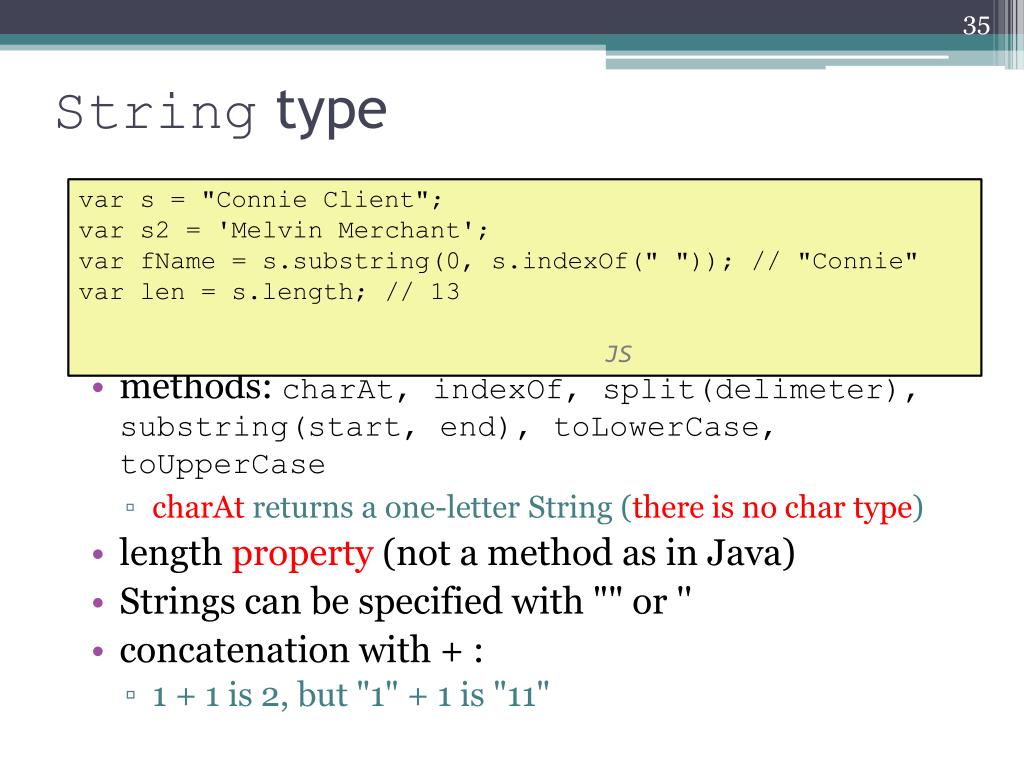Viewport: 1024px width, 768px height.
Task: Click the 'charAt returns a one-letter String' sub-bullet
Action: 537,508
